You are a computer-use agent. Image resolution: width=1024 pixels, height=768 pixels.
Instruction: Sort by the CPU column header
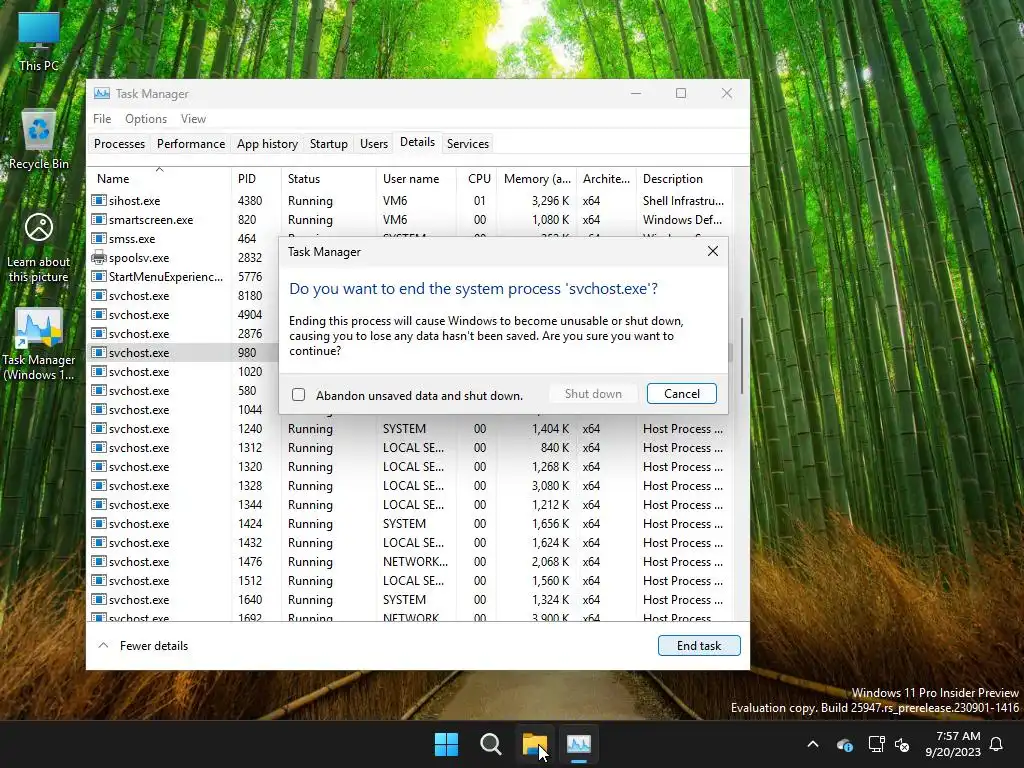(x=476, y=178)
